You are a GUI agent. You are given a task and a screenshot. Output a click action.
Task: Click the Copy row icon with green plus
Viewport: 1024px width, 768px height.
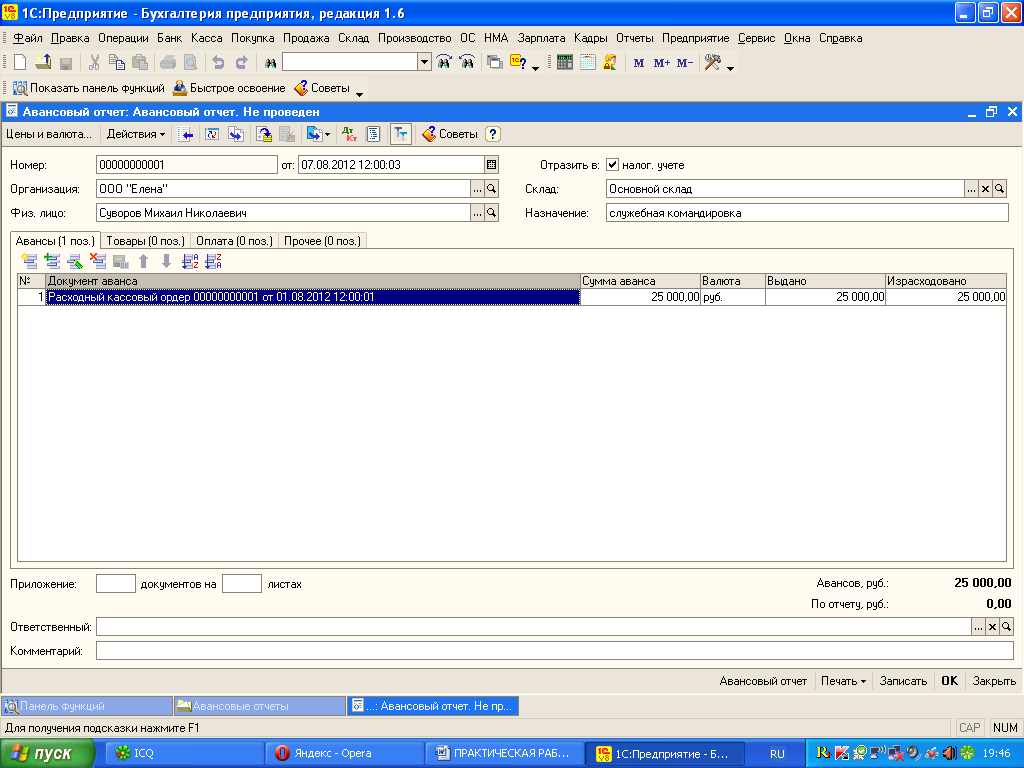coord(52,261)
